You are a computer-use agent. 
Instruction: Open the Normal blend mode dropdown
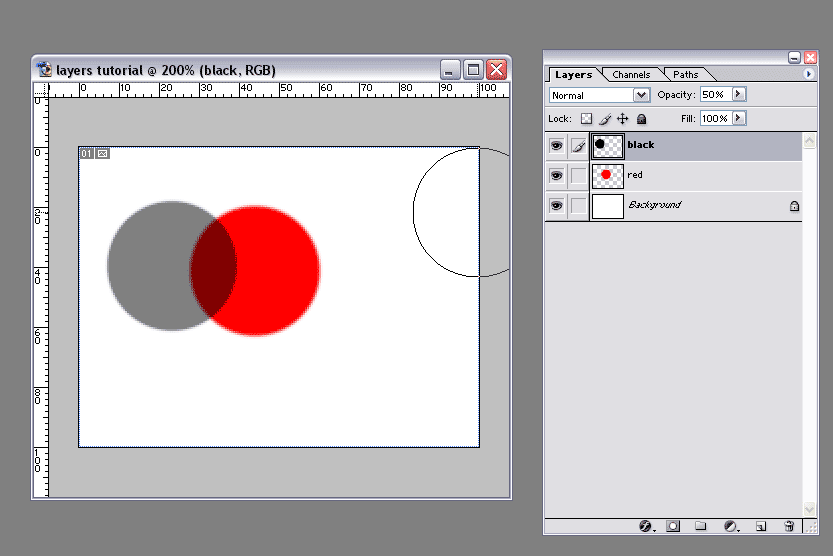[x=641, y=95]
